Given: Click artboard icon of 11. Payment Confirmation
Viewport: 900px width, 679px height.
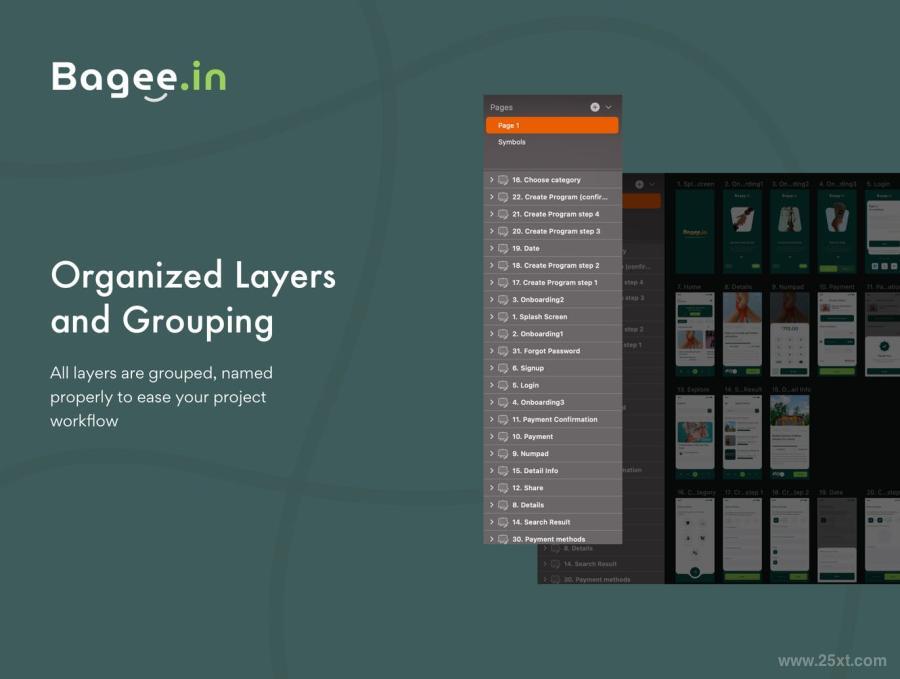Looking at the screenshot, I should [503, 420].
